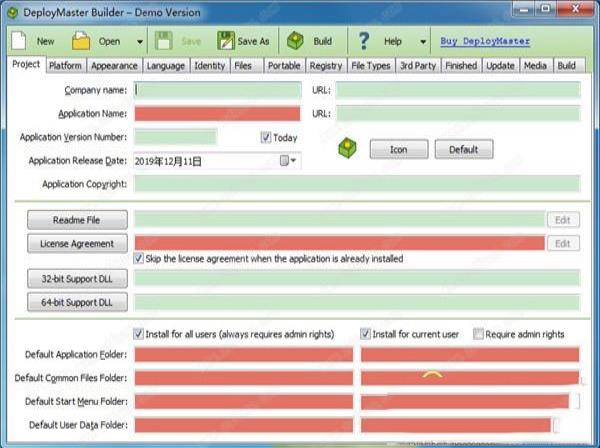Screen dimensions: 600x448
Task: Click the New toolbar label
Action: click(x=46, y=41)
